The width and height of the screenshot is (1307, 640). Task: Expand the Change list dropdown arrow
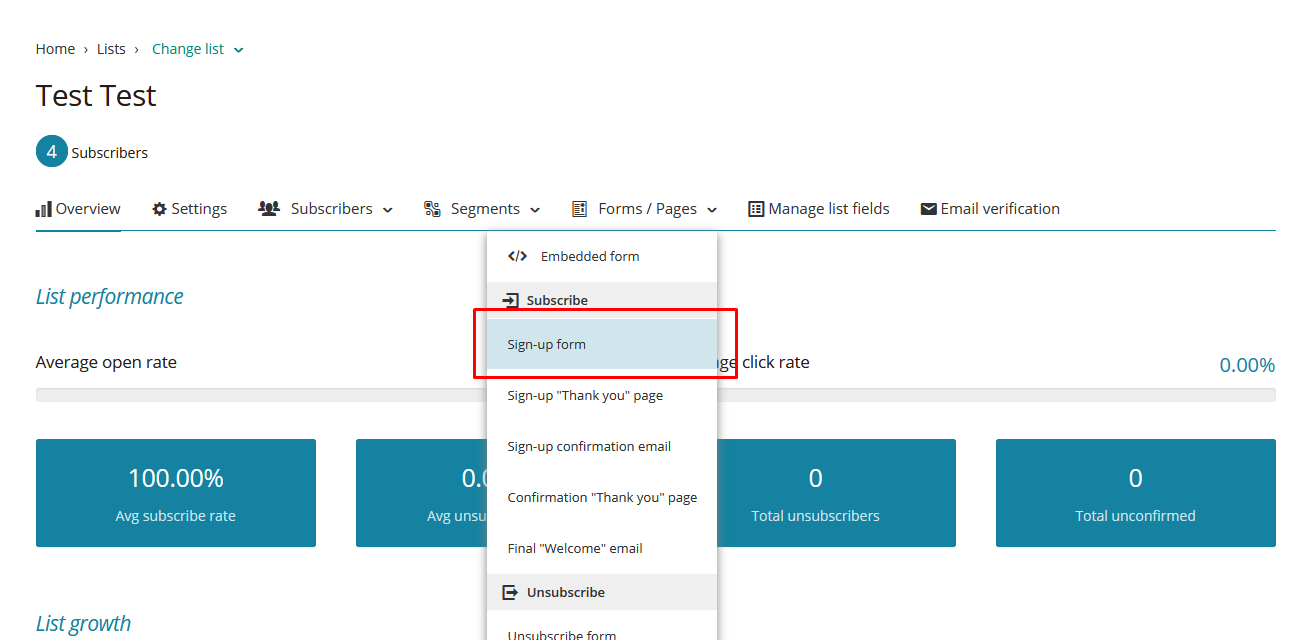tap(238, 50)
